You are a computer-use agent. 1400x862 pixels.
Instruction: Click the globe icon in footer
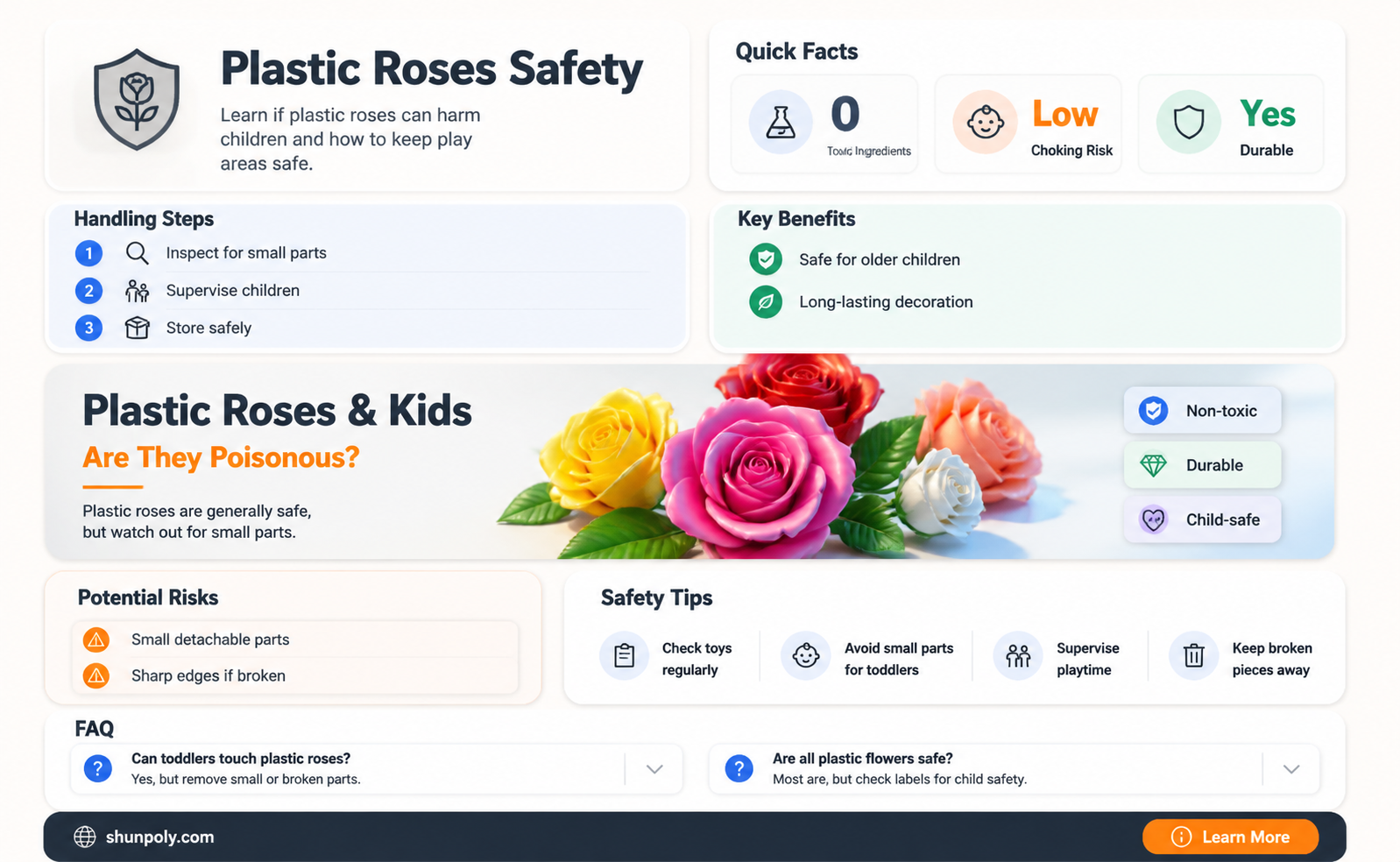point(85,837)
